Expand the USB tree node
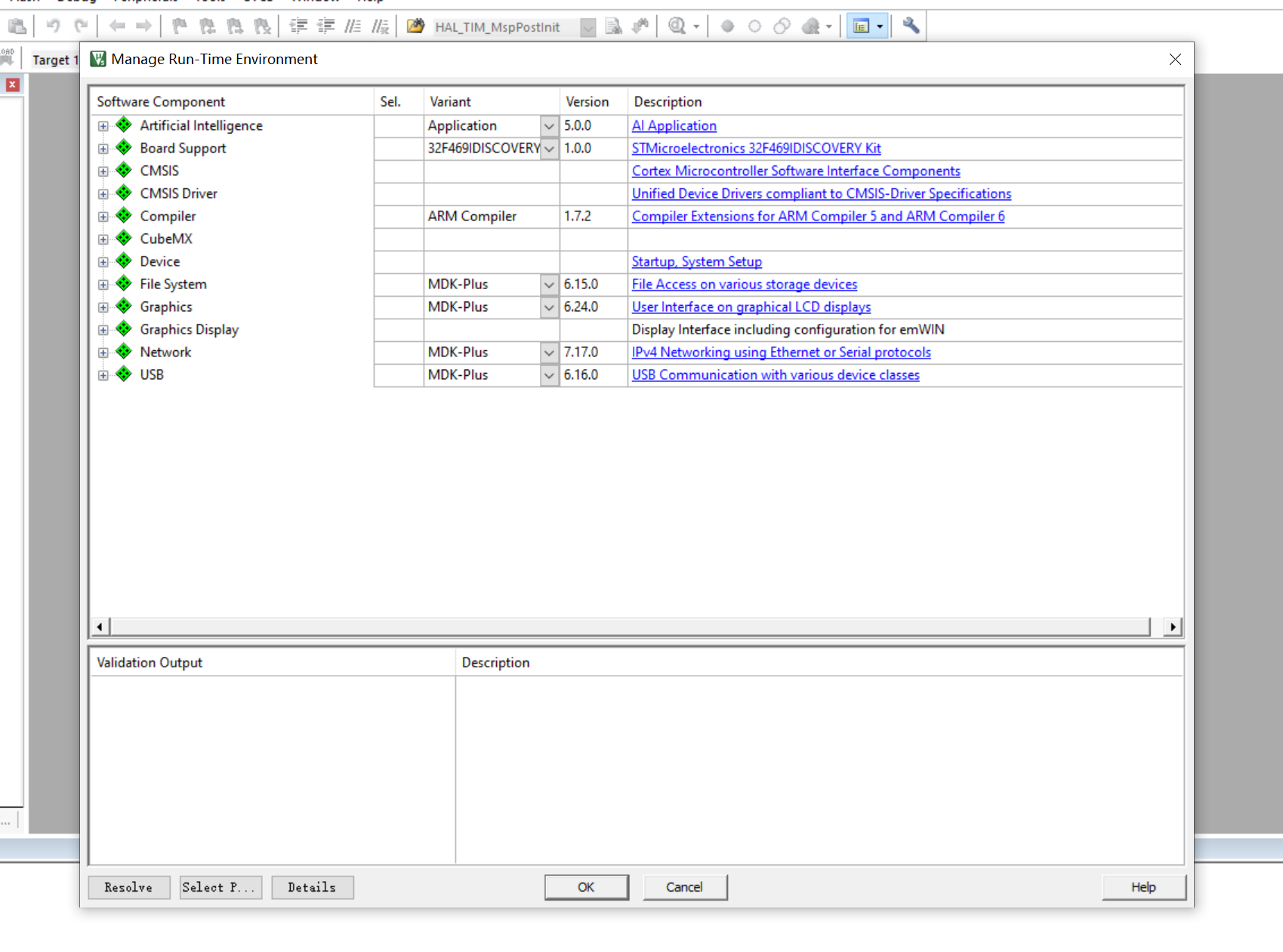The image size is (1283, 952). [x=103, y=375]
